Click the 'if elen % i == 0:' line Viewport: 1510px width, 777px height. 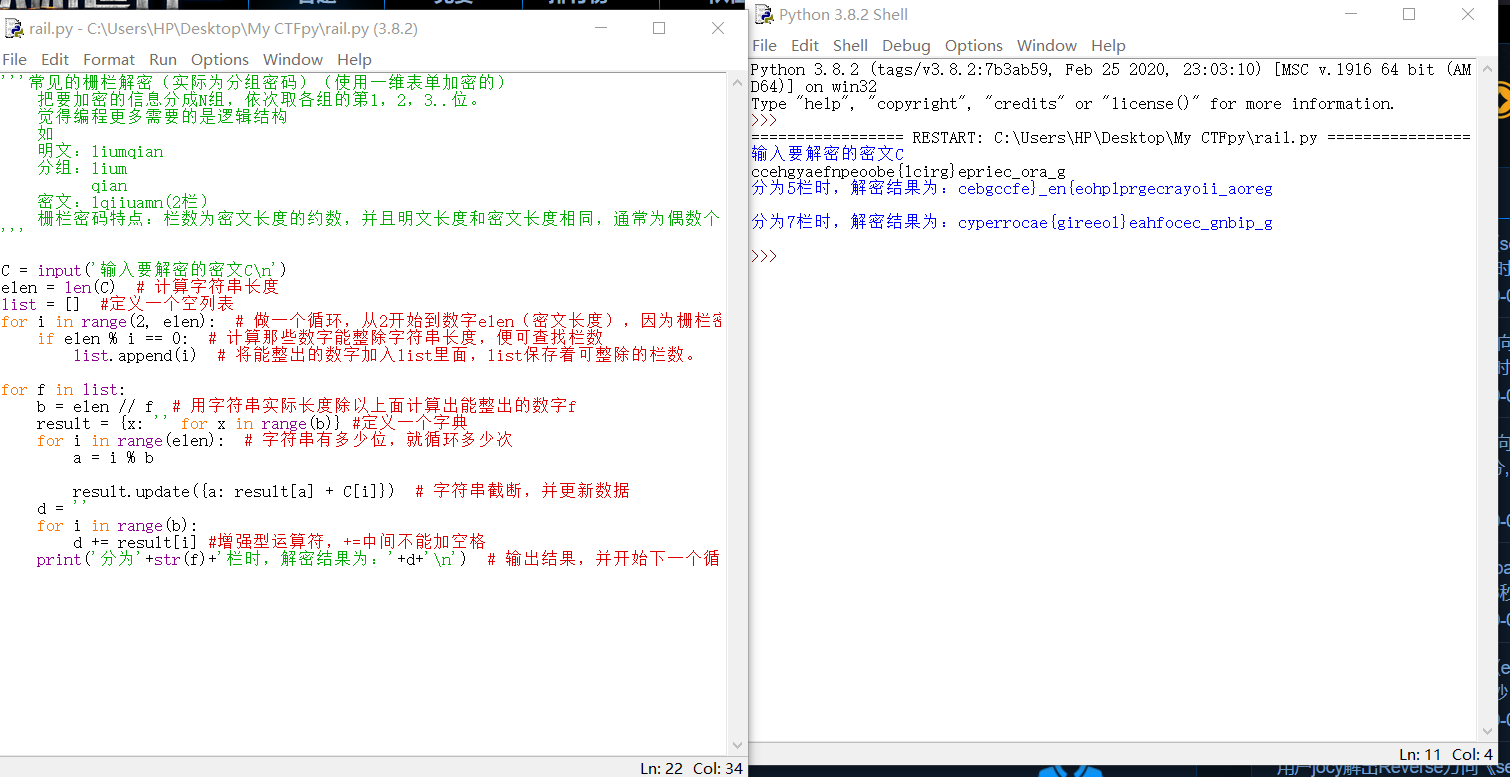(320, 338)
